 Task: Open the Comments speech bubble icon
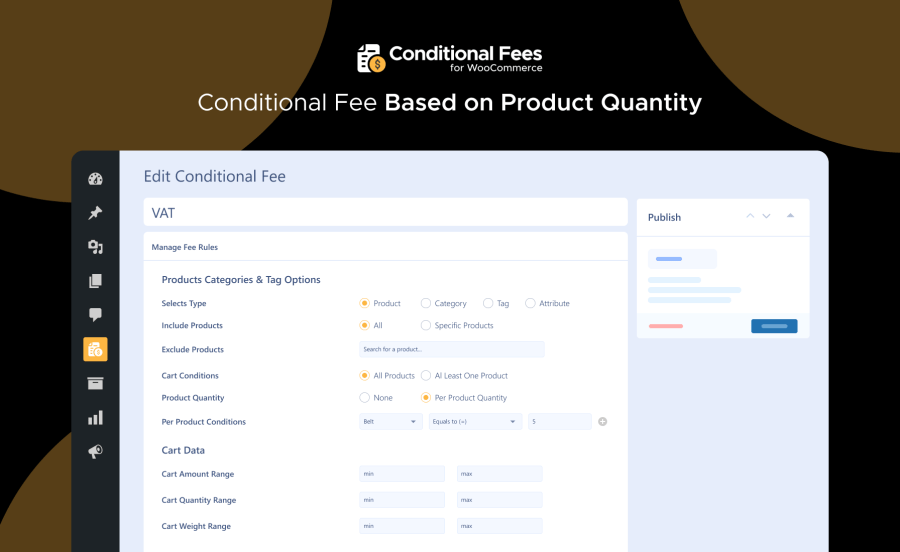95,315
